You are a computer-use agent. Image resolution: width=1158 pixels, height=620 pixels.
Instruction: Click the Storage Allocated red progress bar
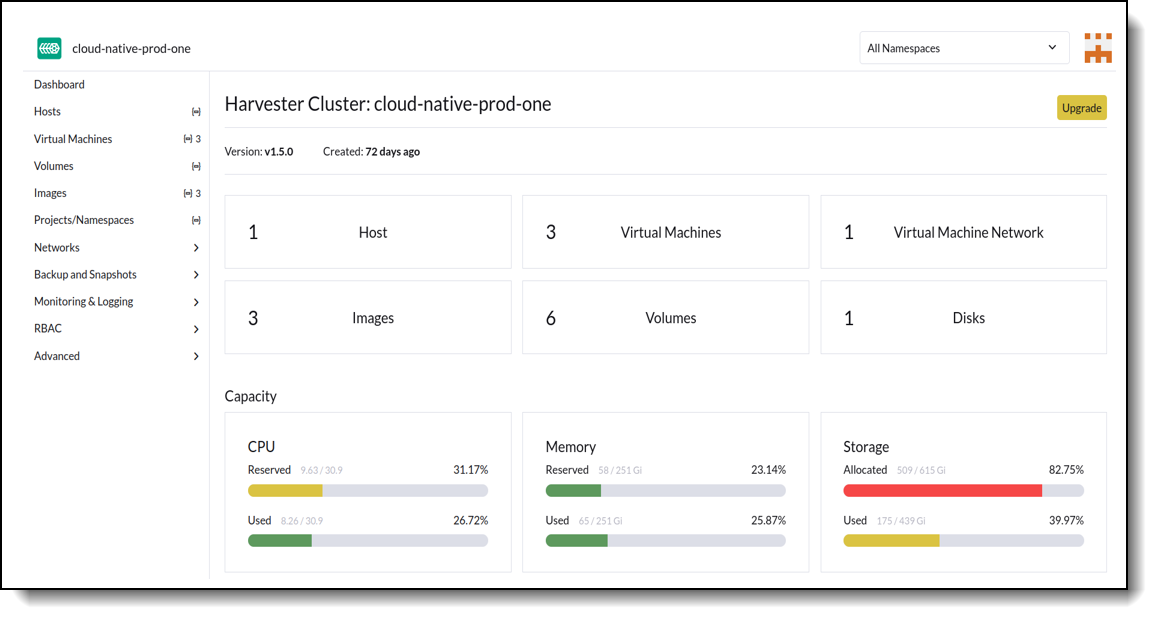963,491
